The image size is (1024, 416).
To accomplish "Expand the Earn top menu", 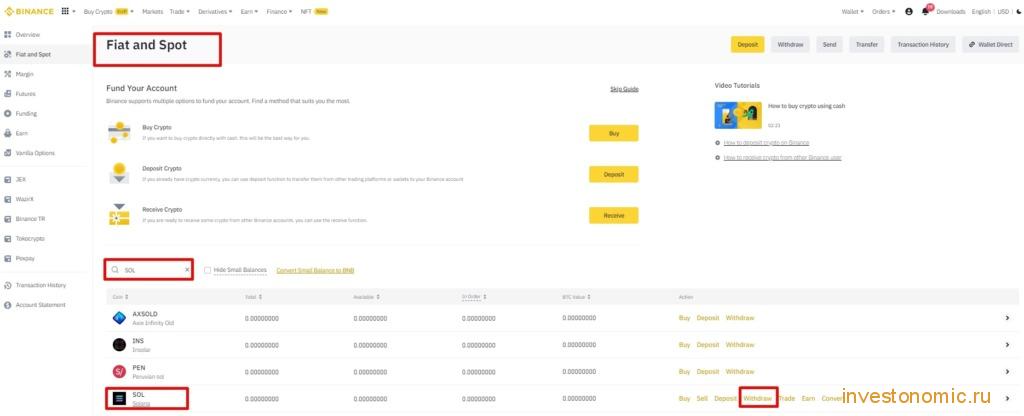I will [249, 12].
